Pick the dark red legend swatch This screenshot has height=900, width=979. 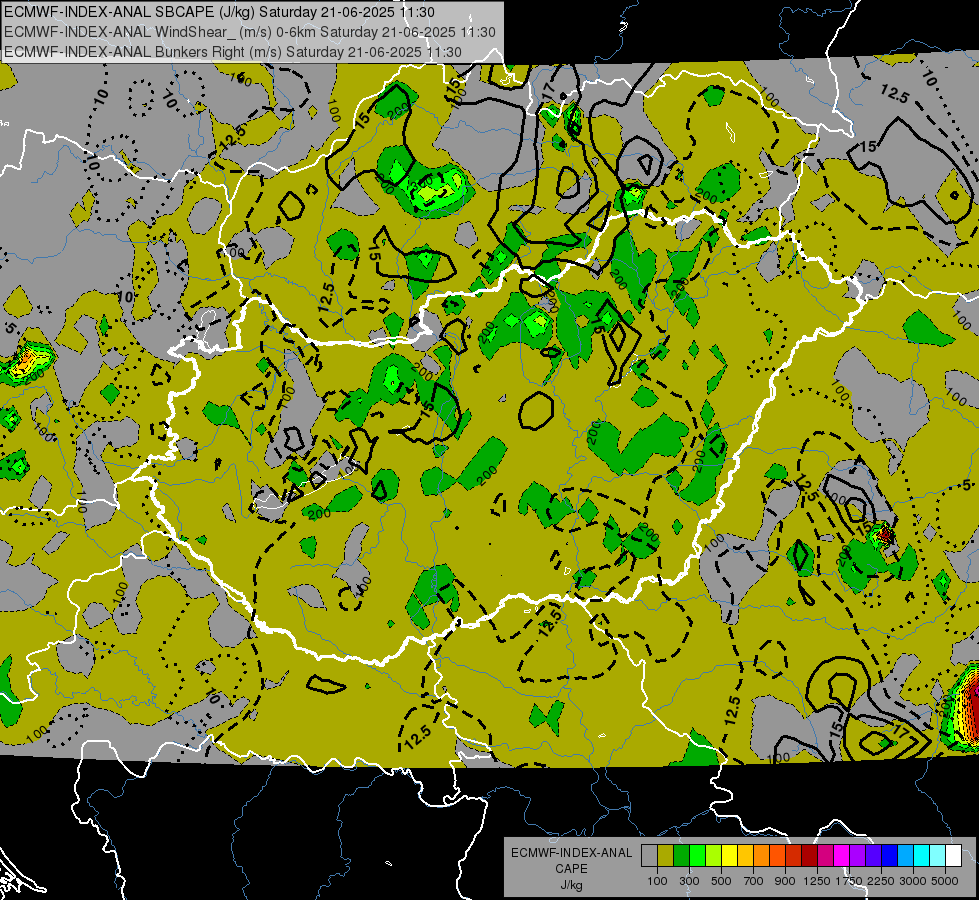pyautogui.click(x=810, y=855)
